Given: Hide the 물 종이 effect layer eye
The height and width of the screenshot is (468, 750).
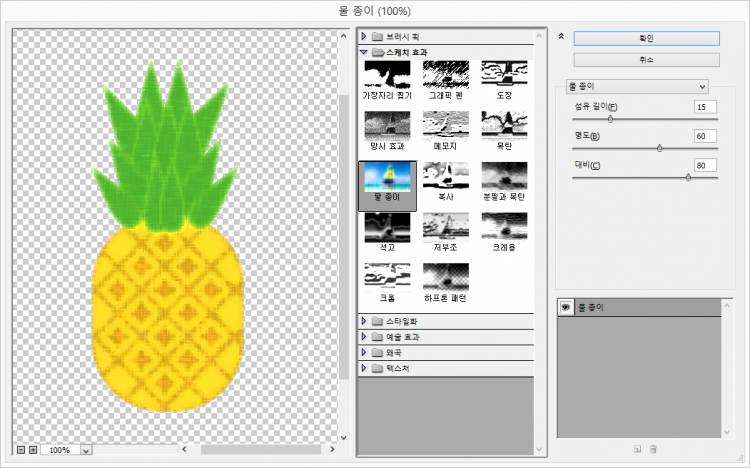Looking at the screenshot, I should click(x=565, y=307).
